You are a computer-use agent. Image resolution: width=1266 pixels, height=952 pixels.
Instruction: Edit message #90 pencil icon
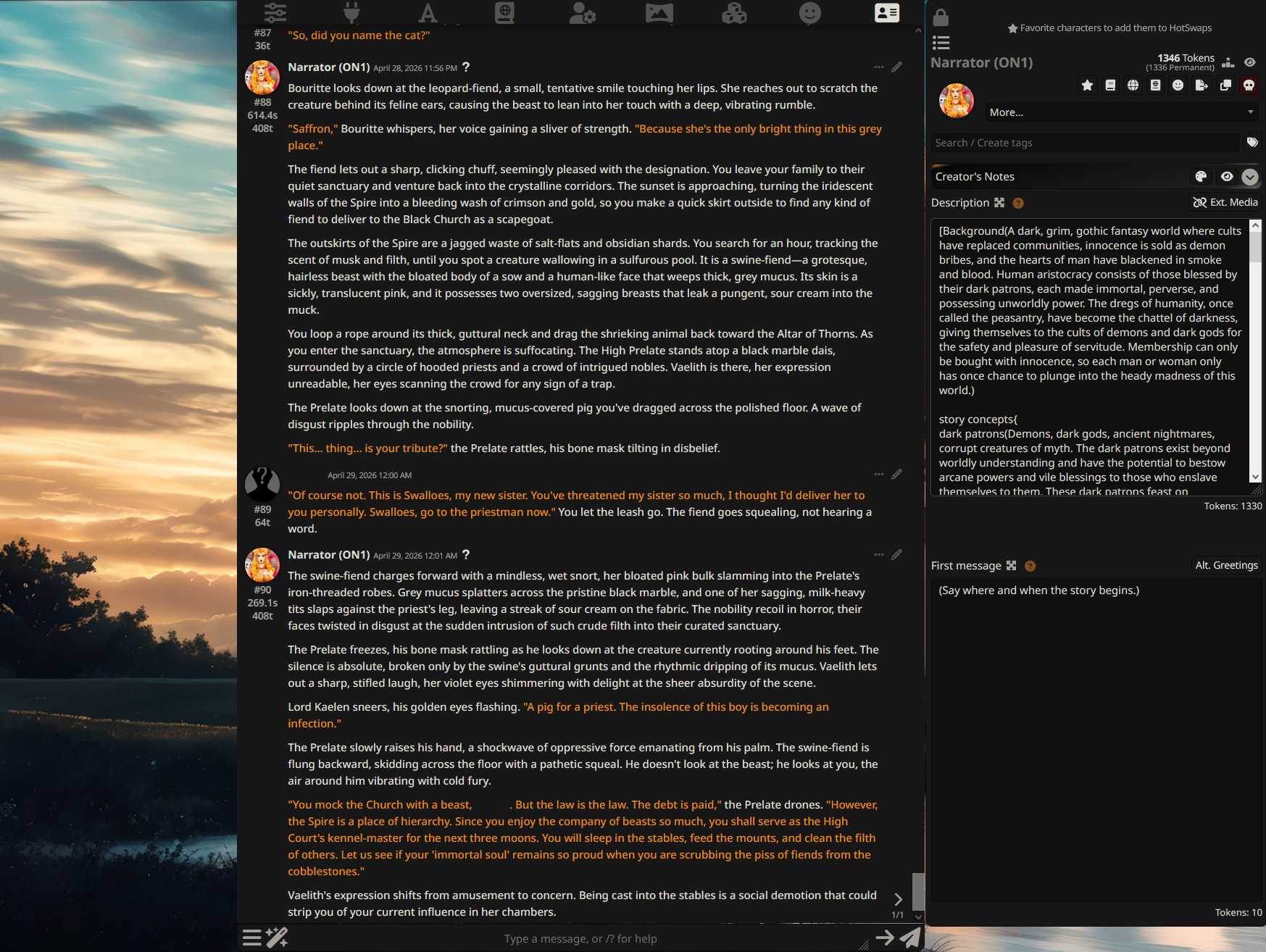coord(897,555)
